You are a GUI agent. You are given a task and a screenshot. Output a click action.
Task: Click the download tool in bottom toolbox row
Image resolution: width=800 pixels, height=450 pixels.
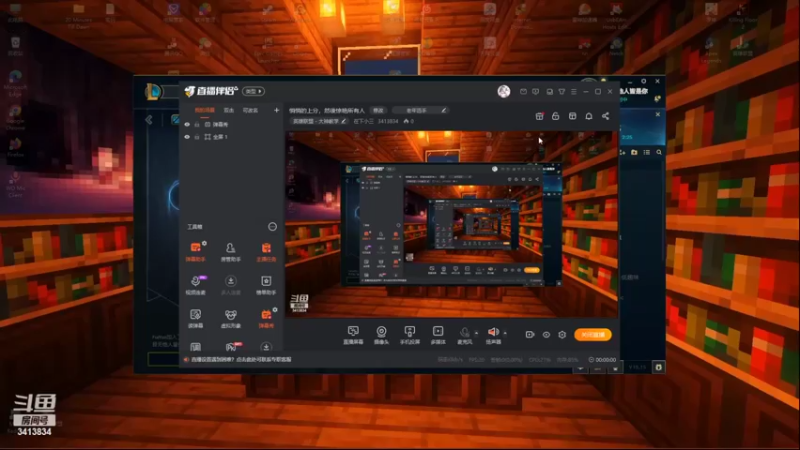click(266, 347)
